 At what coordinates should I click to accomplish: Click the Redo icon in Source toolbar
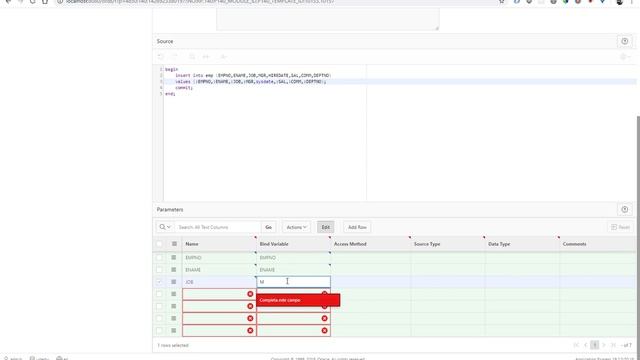pyautogui.click(x=174, y=57)
